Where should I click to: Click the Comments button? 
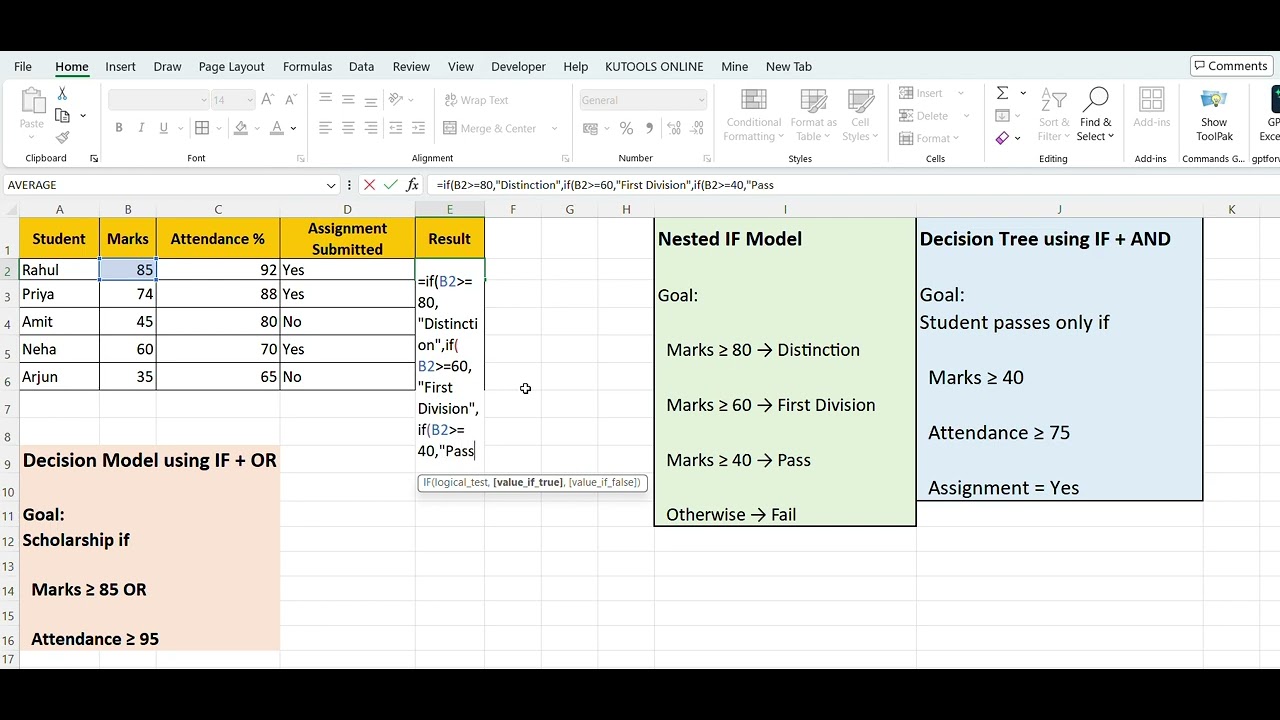click(1230, 66)
